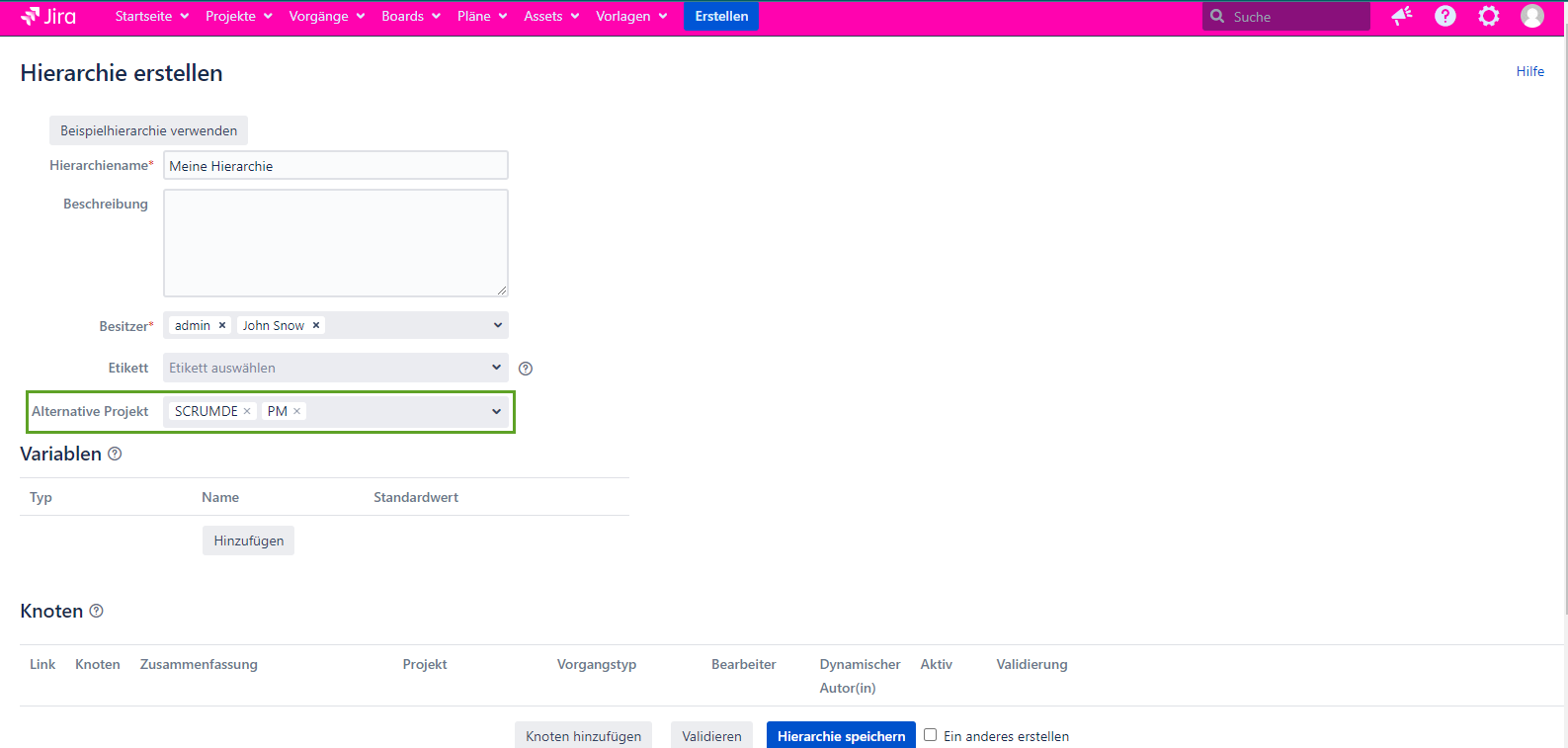Expand the Besitzer dropdown

pos(497,325)
